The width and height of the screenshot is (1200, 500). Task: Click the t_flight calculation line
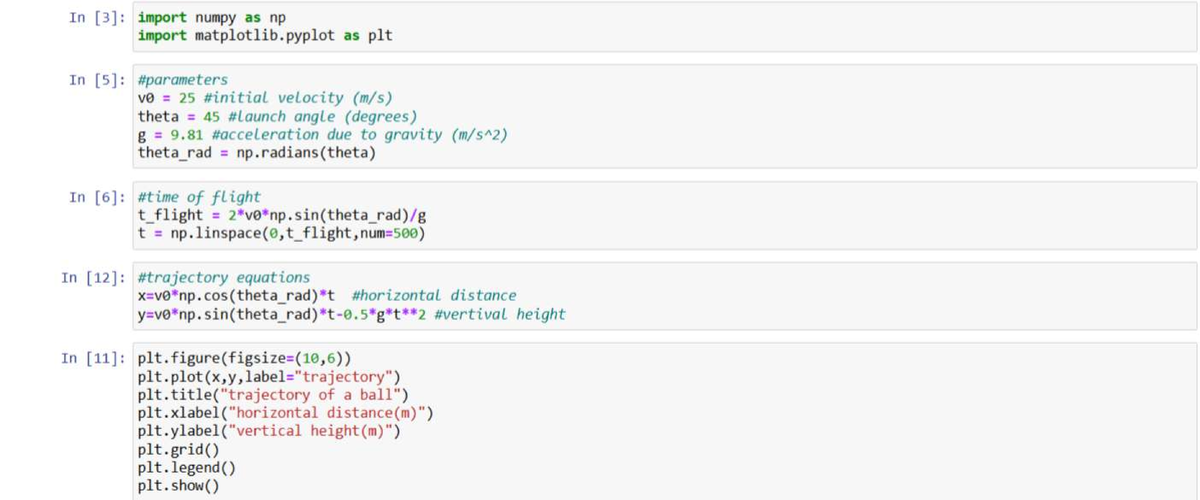point(285,215)
